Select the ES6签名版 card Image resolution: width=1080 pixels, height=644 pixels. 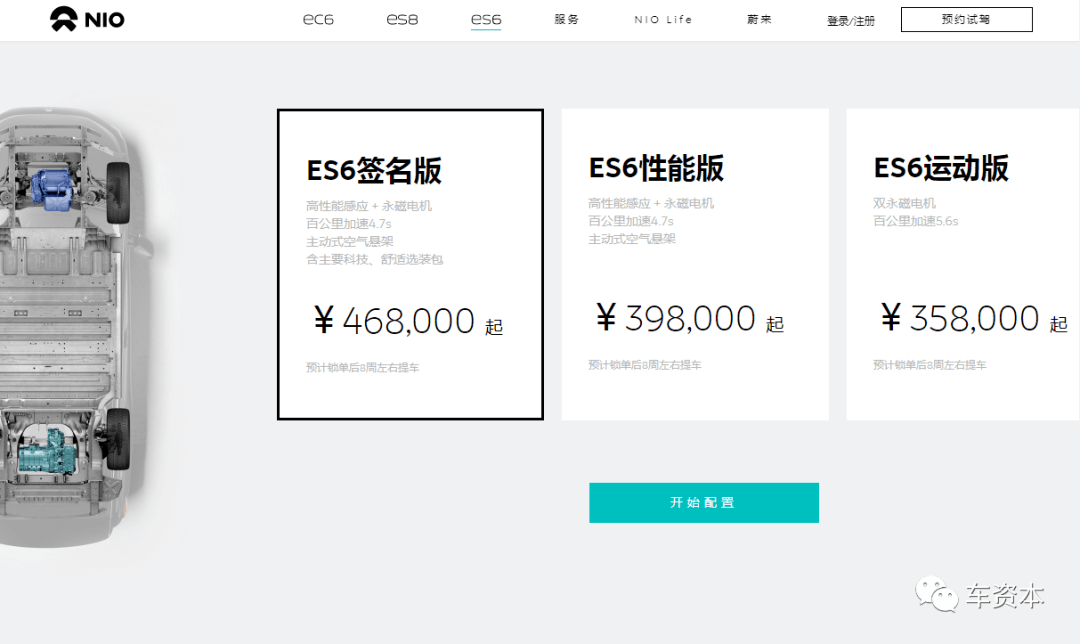(x=411, y=264)
